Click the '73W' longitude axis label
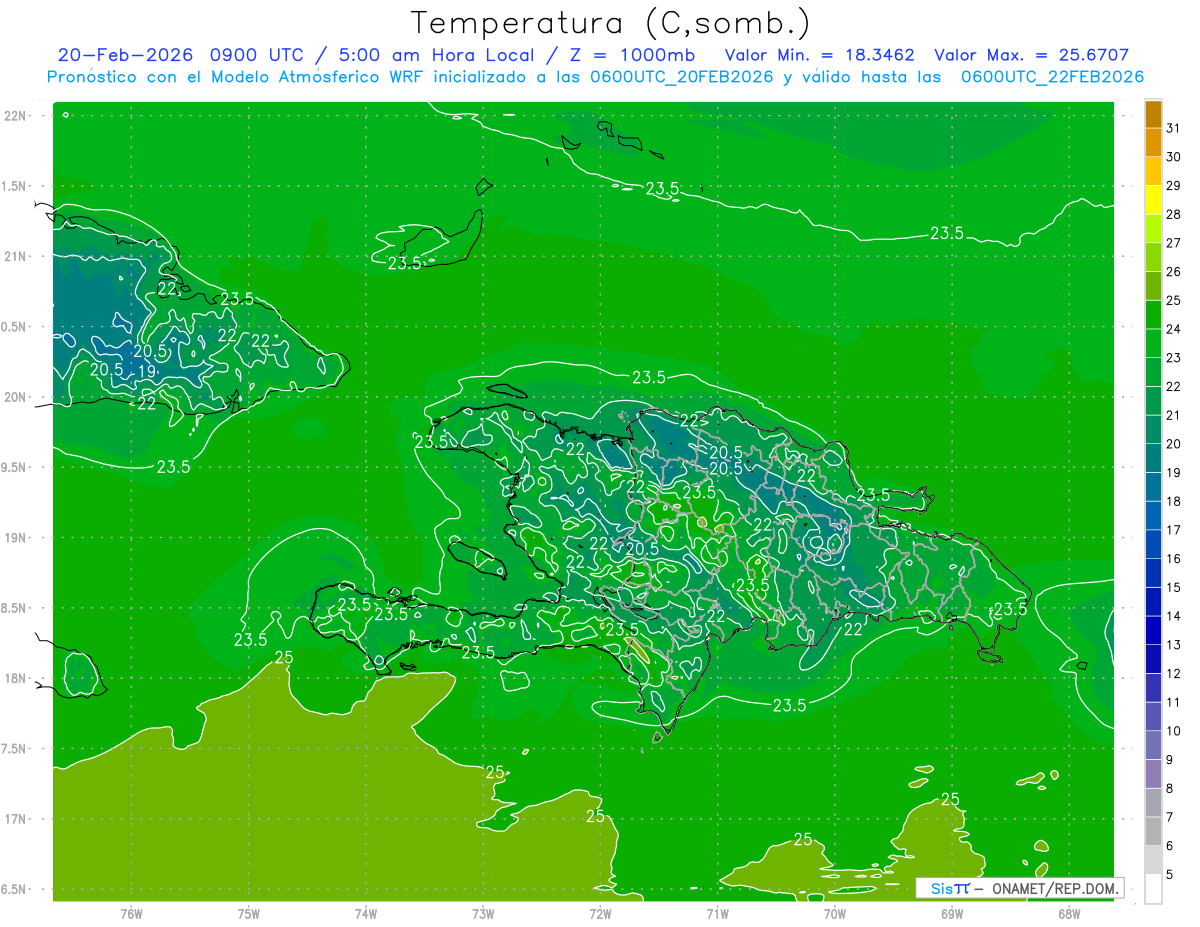This screenshot has width=1200, height=927. [483, 914]
